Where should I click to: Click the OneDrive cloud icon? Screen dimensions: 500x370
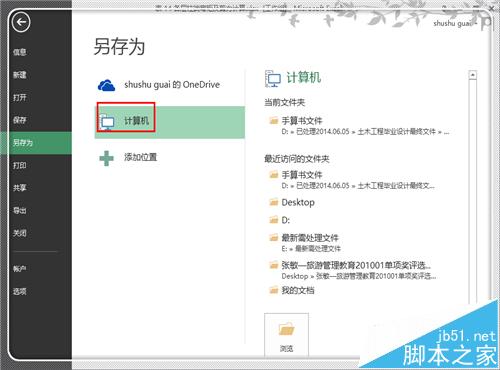pos(107,85)
